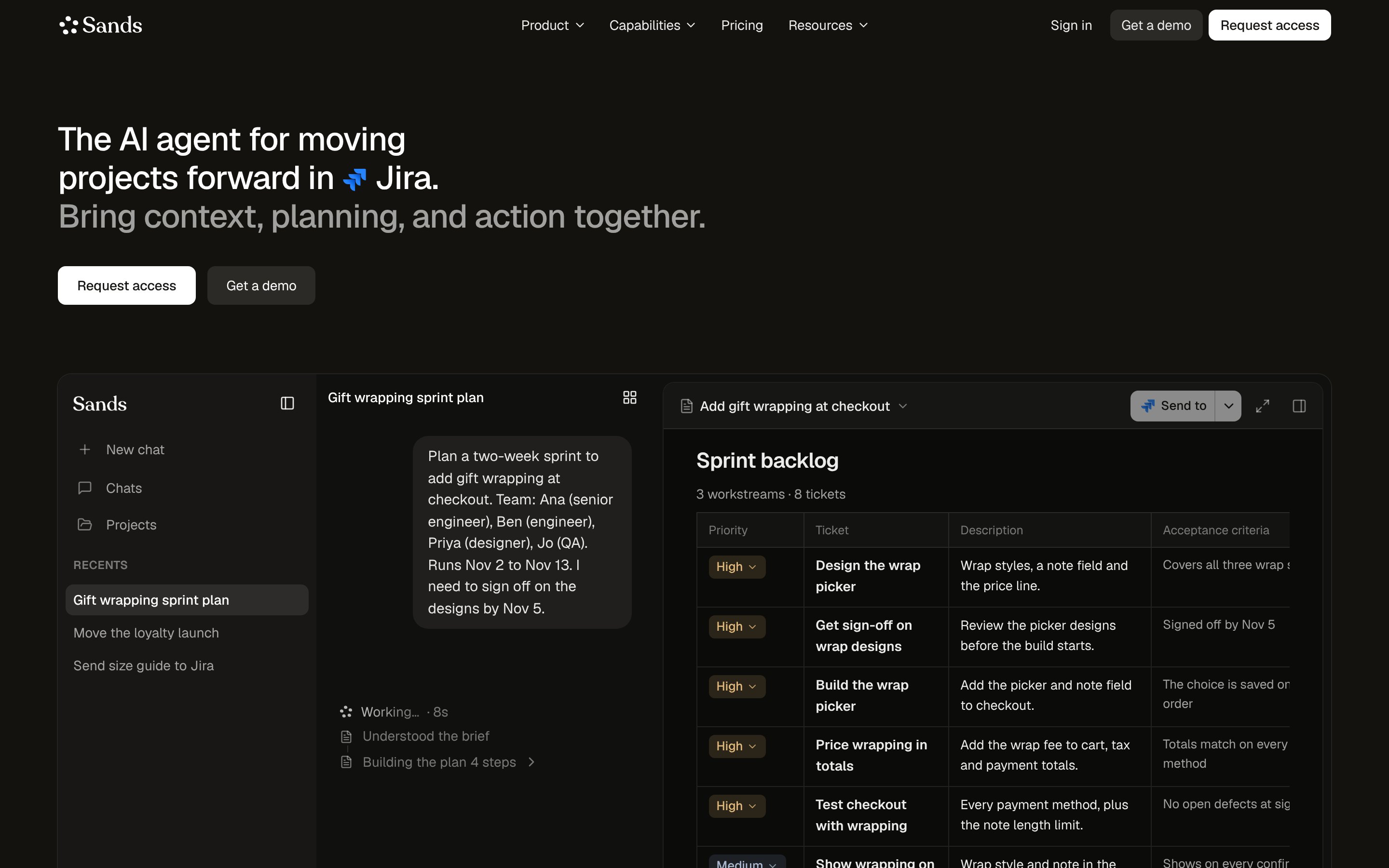Click the grid view icon beside sprint plan title
Screen dimensions: 1389x868
(x=630, y=397)
